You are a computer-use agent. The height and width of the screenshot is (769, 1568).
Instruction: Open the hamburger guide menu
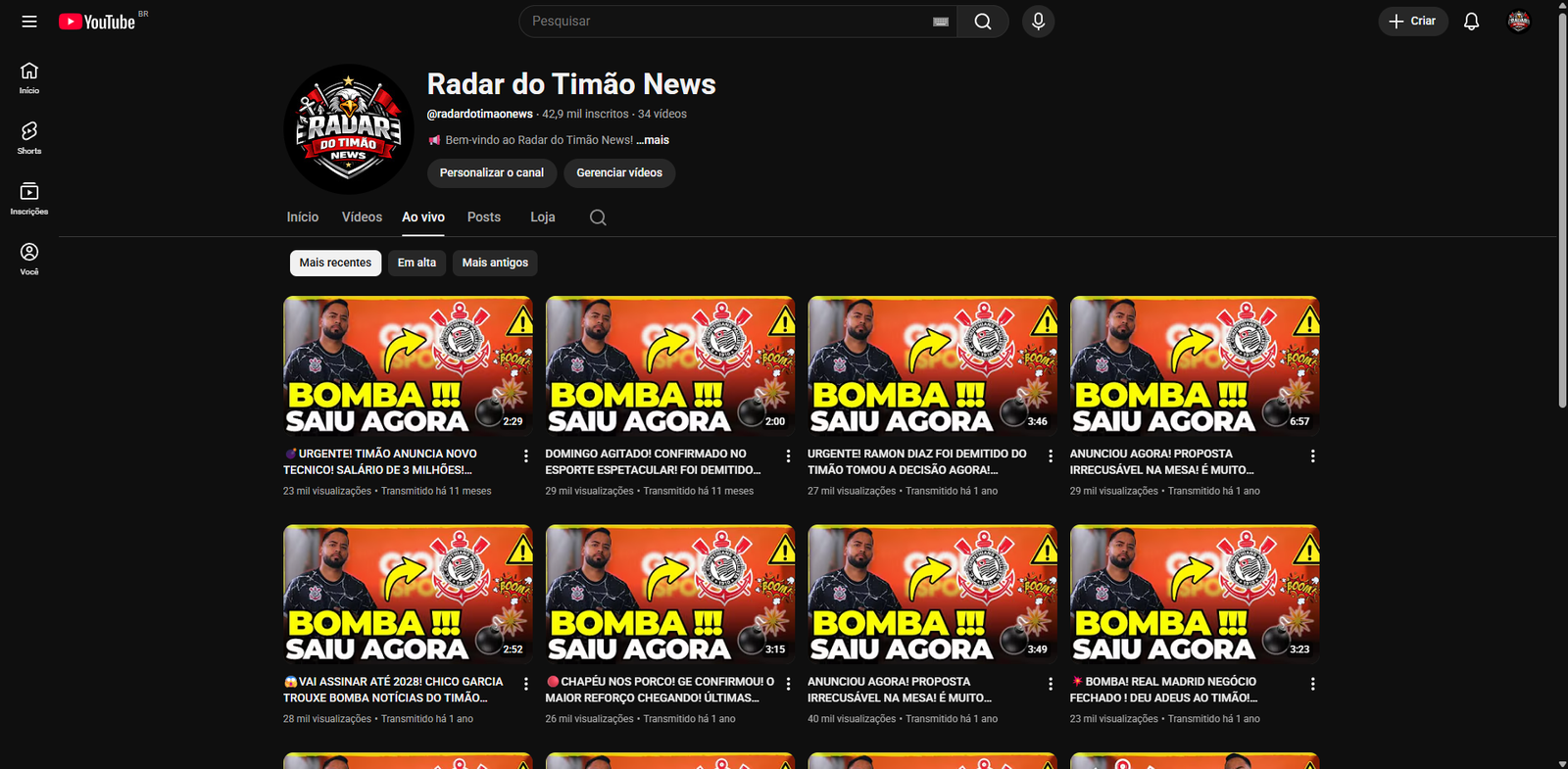tap(29, 22)
